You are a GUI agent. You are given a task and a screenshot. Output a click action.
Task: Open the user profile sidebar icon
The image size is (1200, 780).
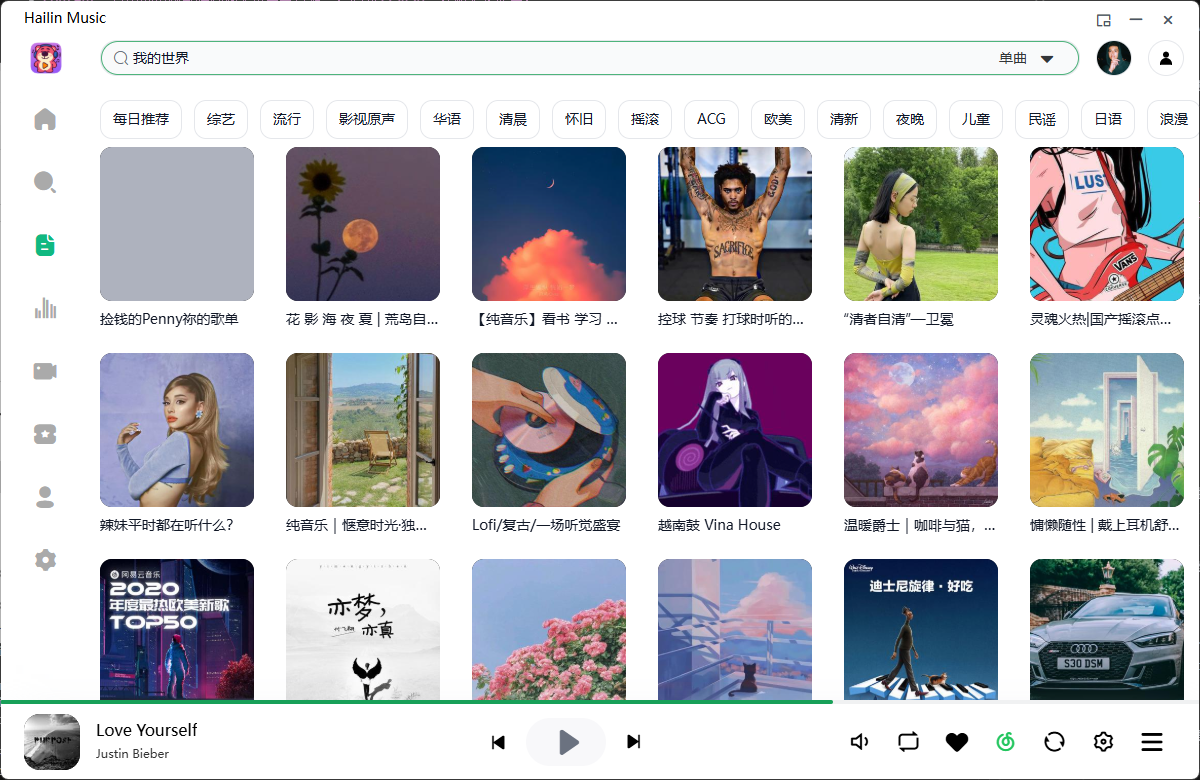(x=45, y=497)
